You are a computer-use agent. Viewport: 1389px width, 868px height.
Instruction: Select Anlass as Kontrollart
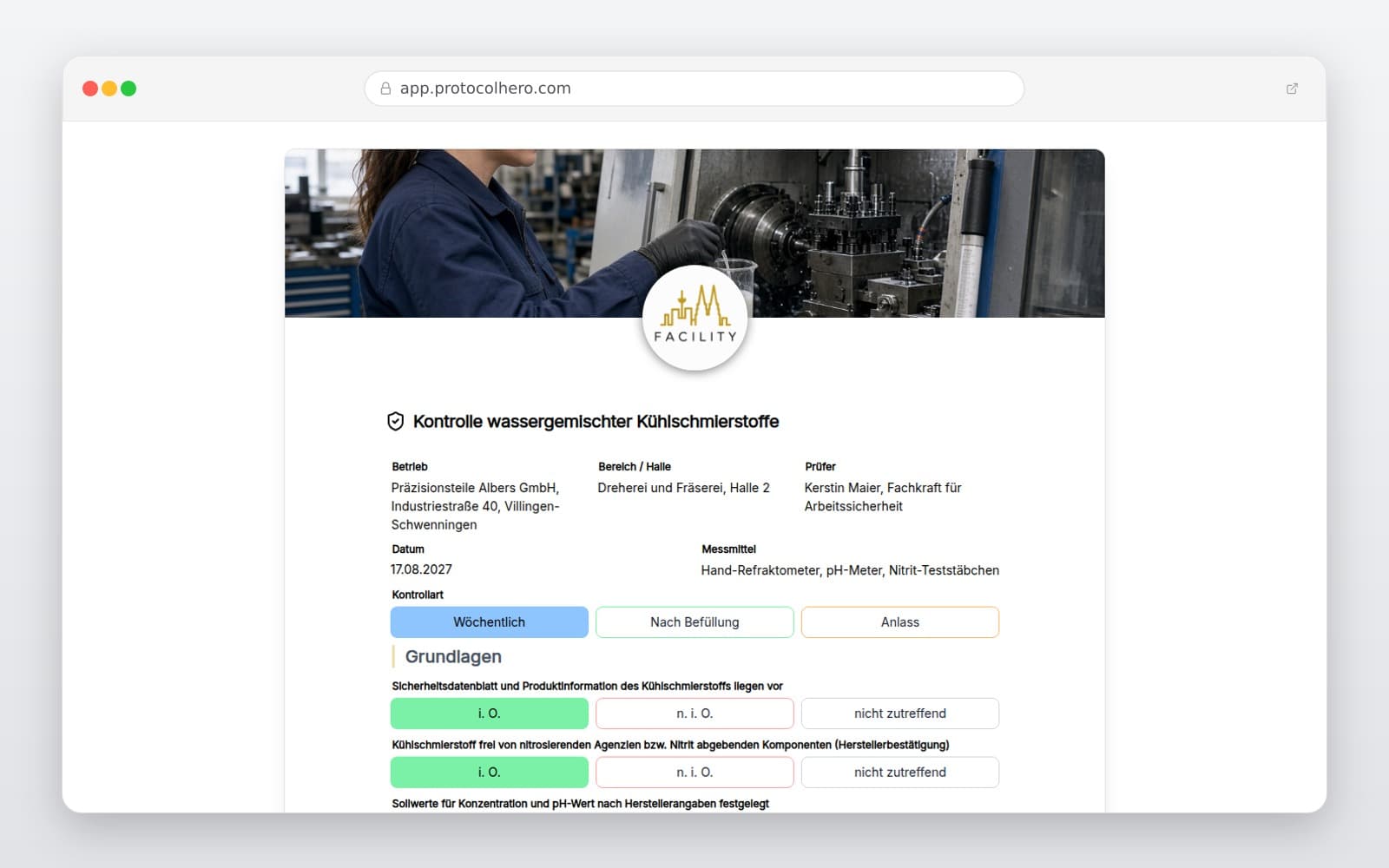(900, 622)
